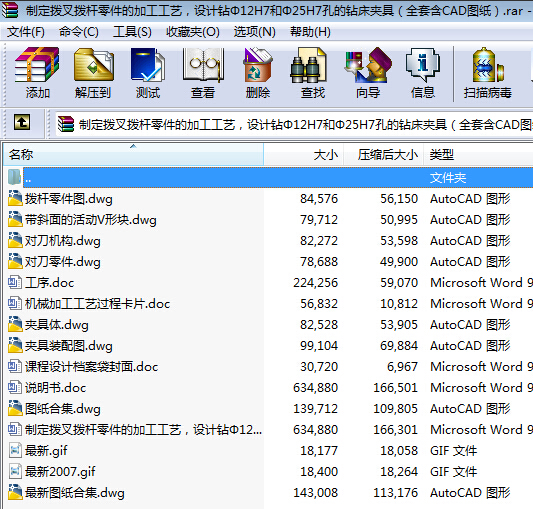Select file 夹具装配图.dwg

tap(68, 346)
